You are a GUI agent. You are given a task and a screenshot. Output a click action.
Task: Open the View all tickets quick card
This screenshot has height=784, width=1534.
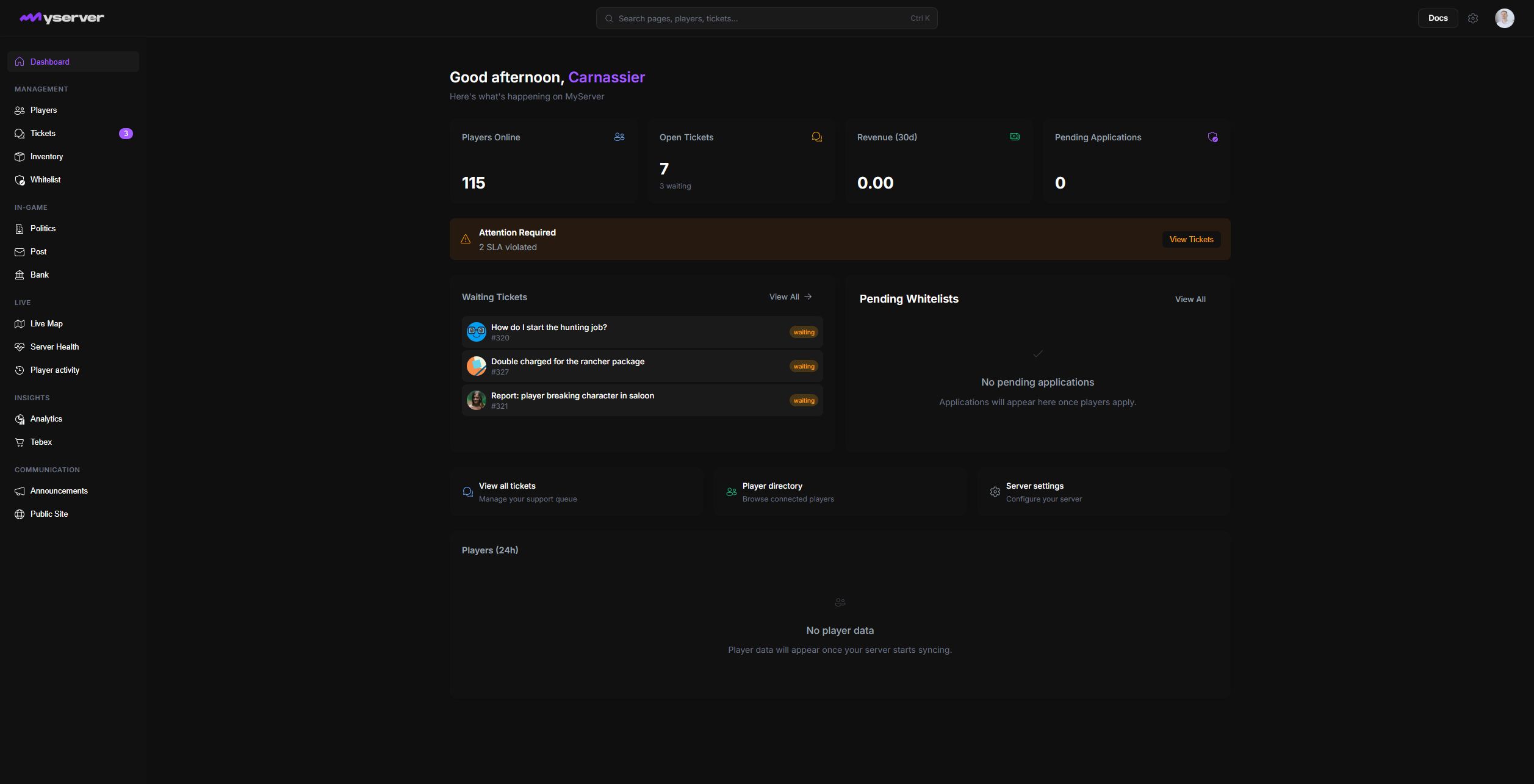[577, 492]
